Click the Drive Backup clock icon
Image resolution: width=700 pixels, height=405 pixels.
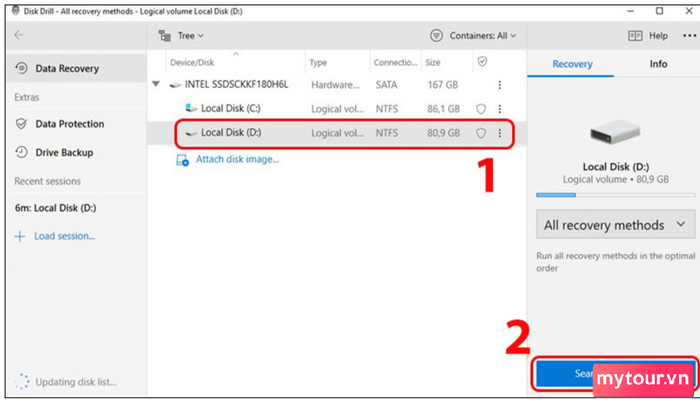(x=21, y=152)
